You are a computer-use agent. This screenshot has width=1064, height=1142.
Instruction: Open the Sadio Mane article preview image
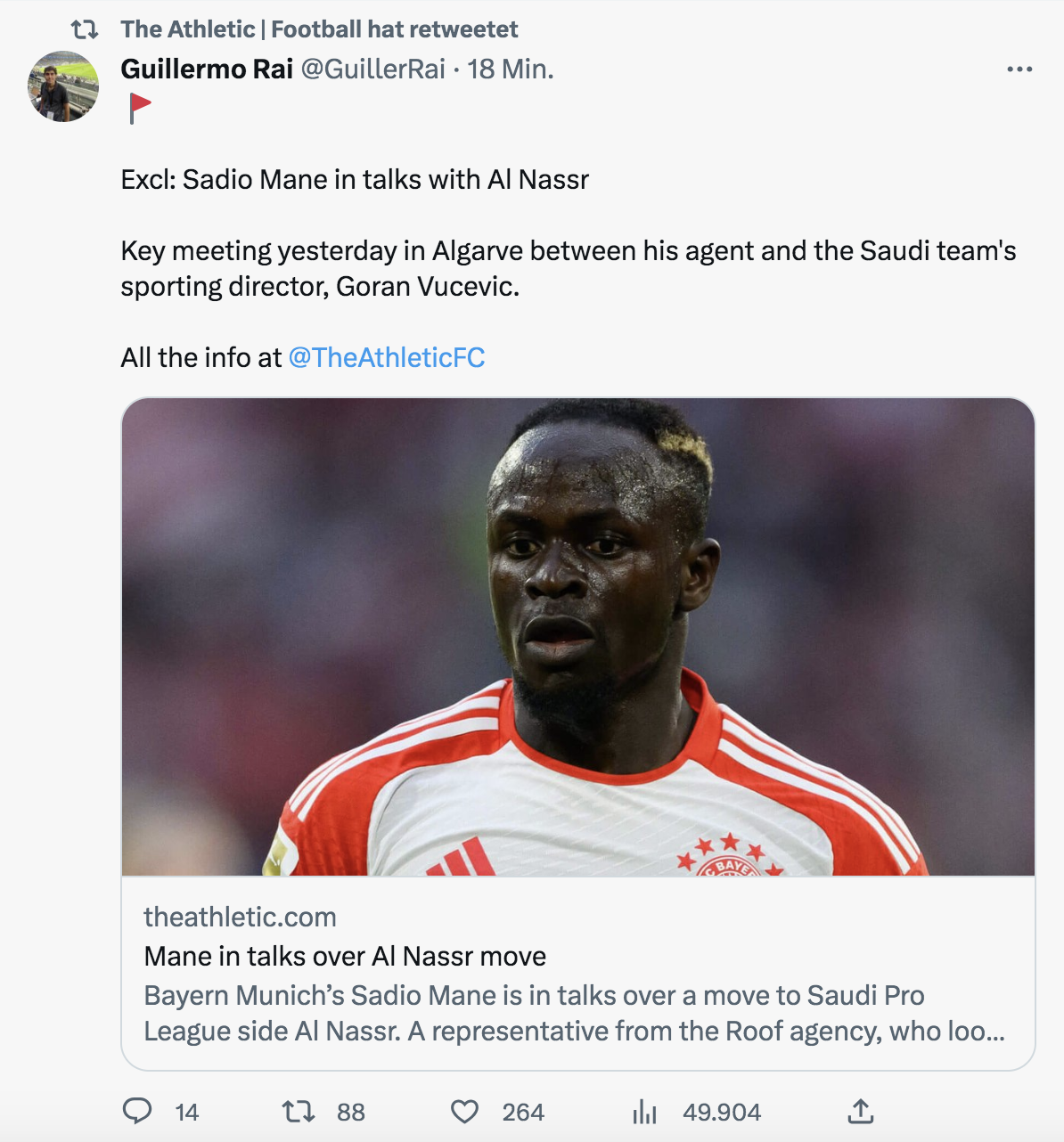click(577, 636)
